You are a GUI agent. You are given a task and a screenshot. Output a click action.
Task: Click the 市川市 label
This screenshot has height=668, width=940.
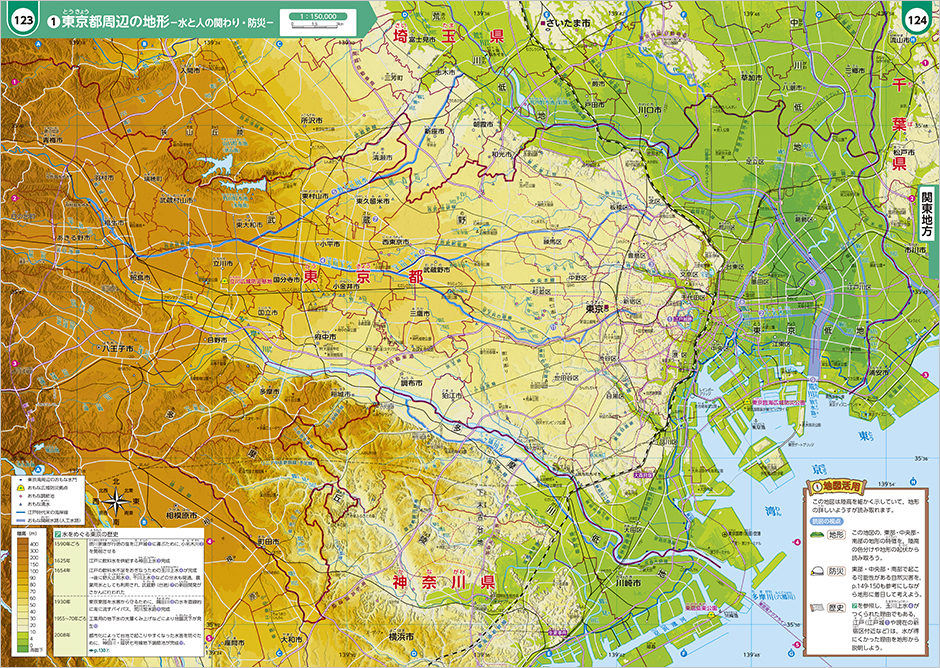click(915, 249)
